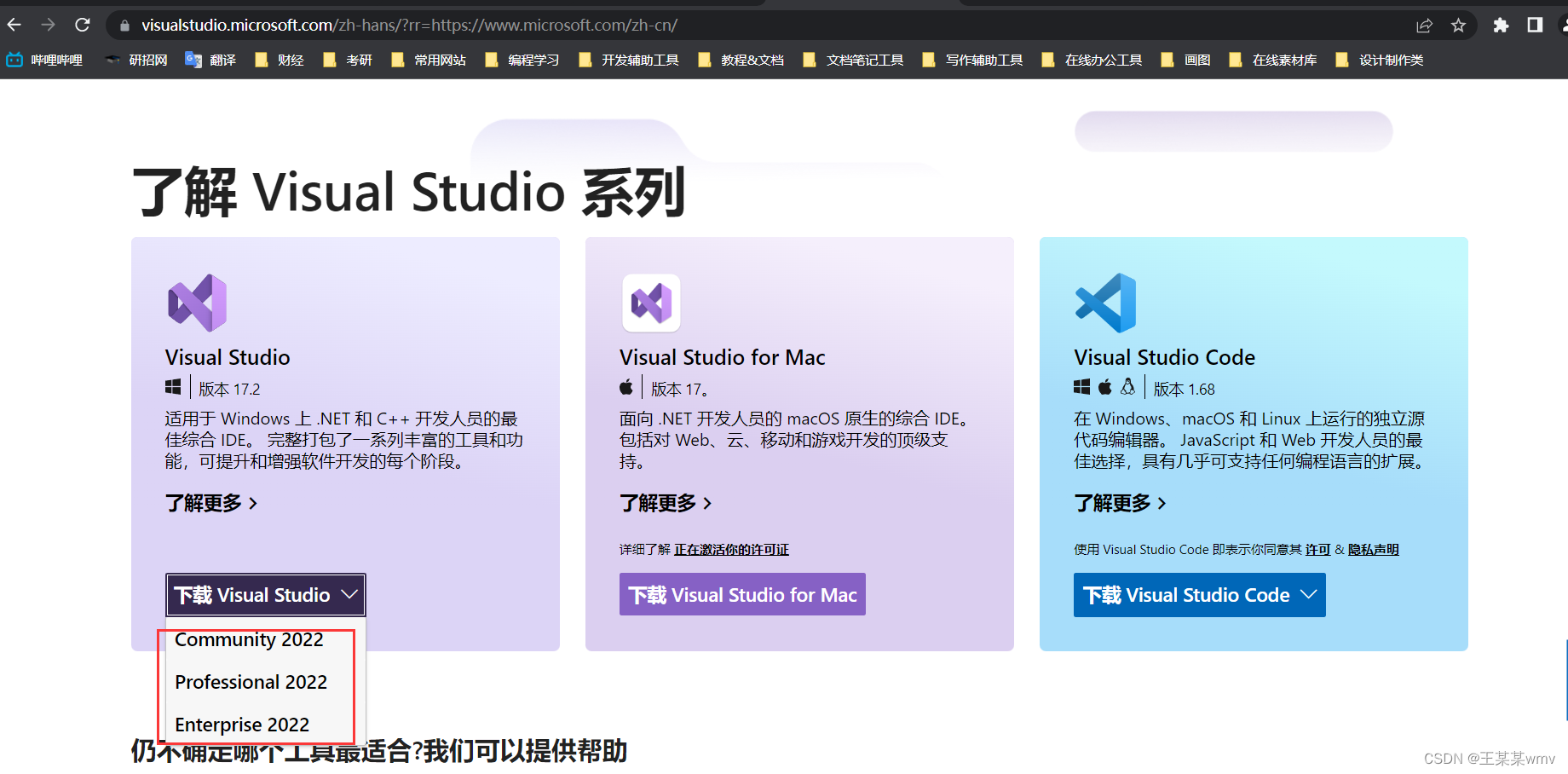
Task: Open the 在线素材库 bookmark folder
Action: tap(1273, 60)
